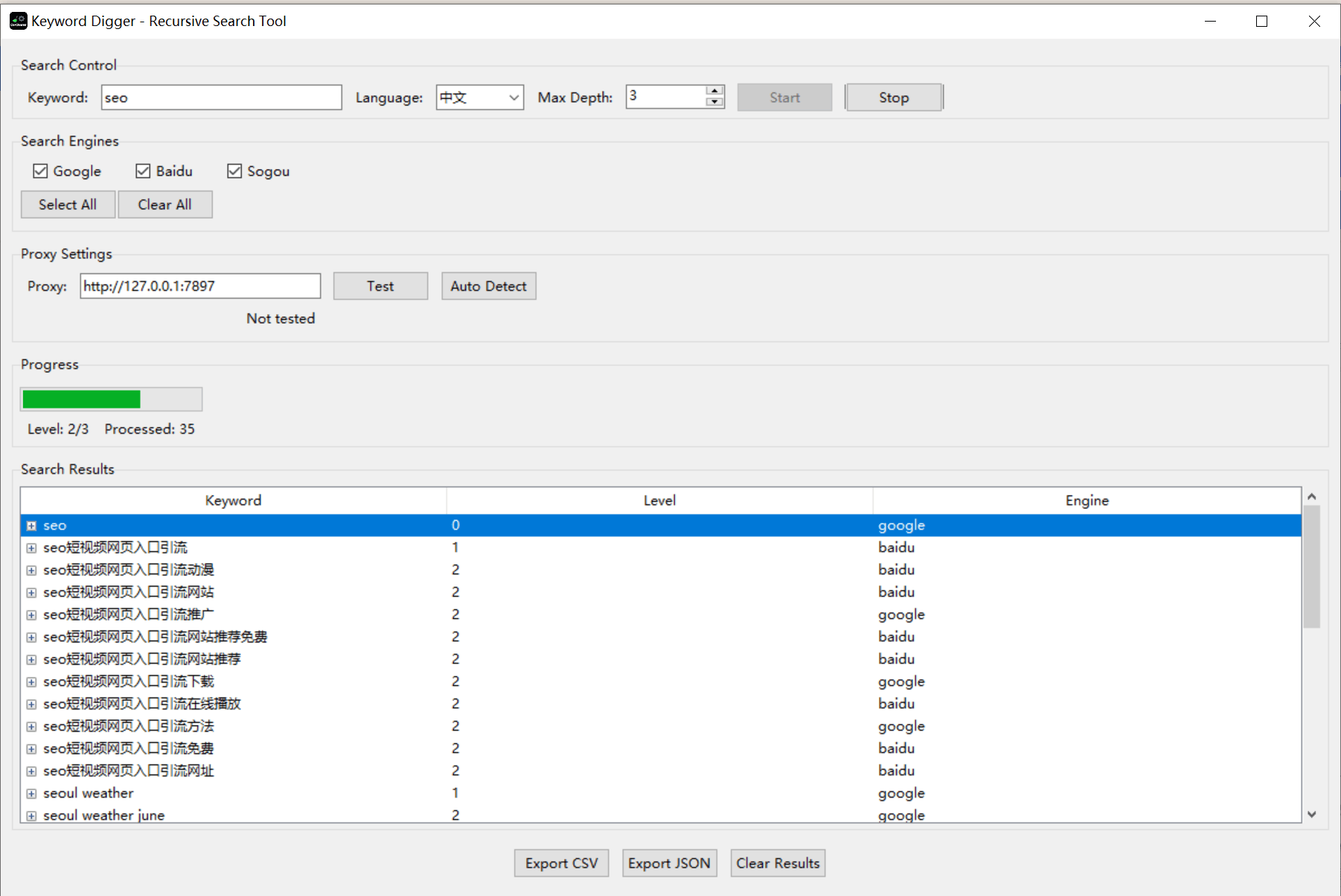Image resolution: width=1341 pixels, height=896 pixels.
Task: Open the Language dropdown
Action: 480,97
